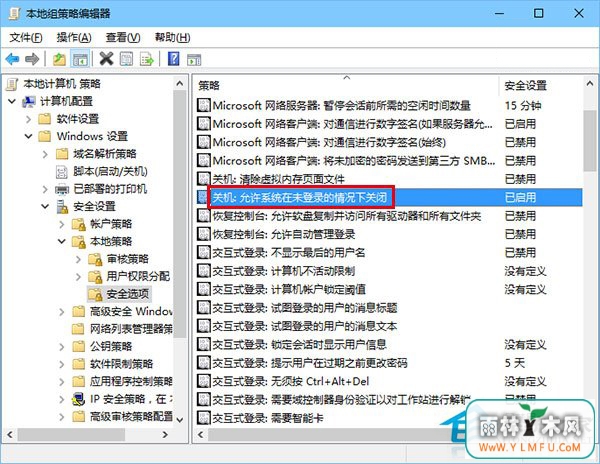Click the 脚本(启动/关机) script icon
This screenshot has height=464, width=600.
click(x=62, y=171)
